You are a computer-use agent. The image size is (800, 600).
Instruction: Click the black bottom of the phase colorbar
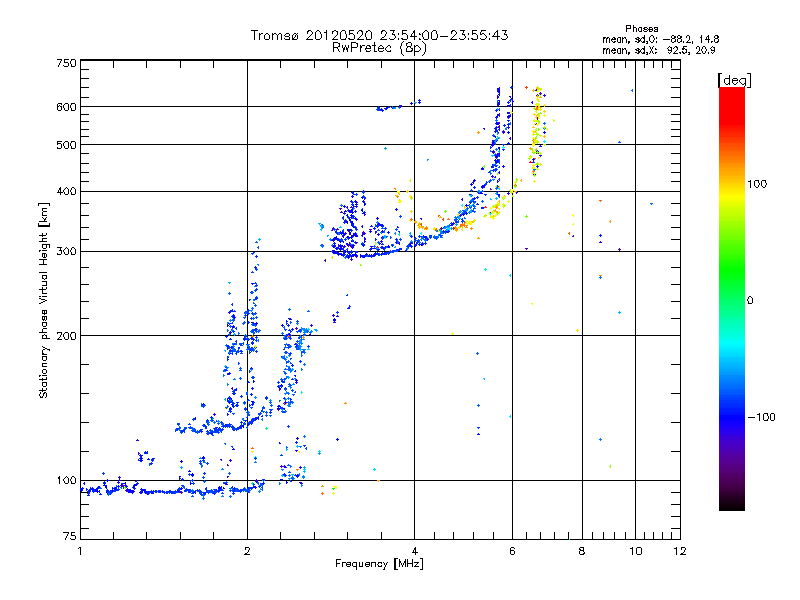click(732, 503)
